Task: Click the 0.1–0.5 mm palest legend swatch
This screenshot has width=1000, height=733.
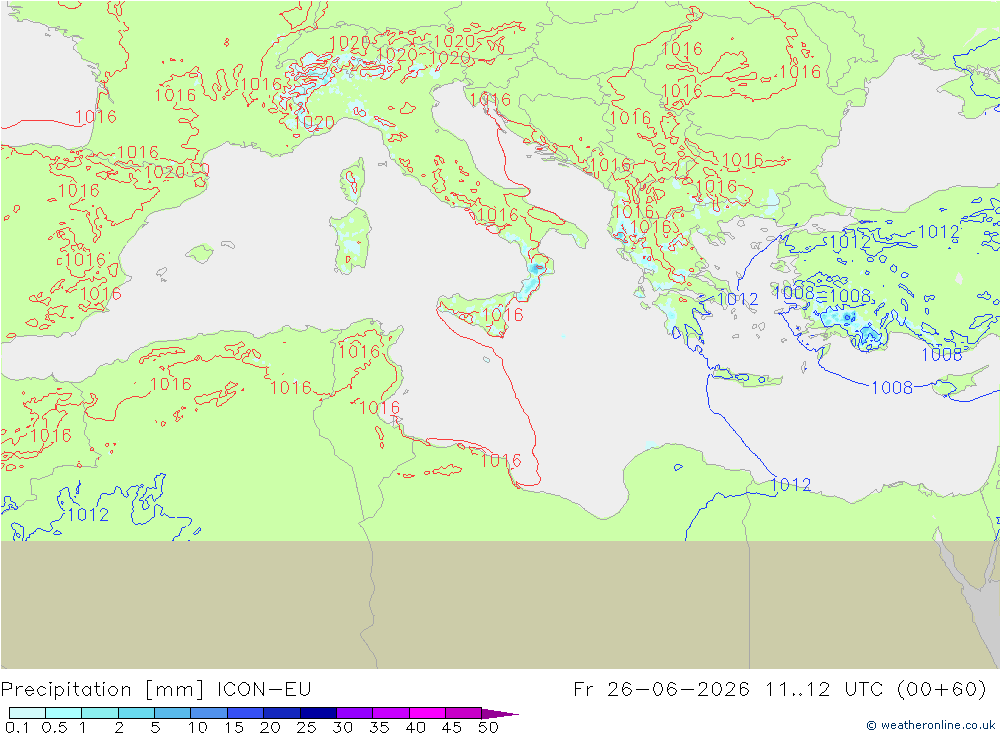Action: pos(27,713)
